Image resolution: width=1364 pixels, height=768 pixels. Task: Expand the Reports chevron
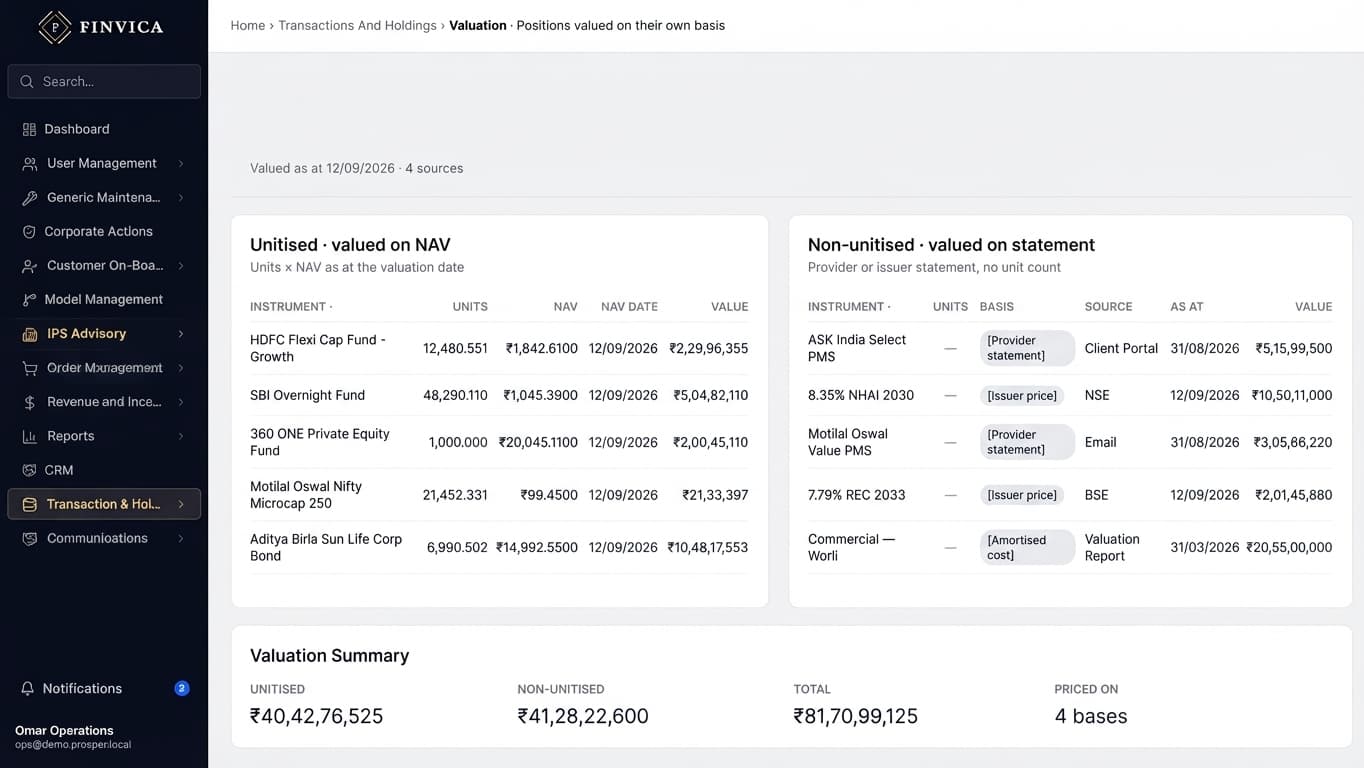pyautogui.click(x=181, y=435)
